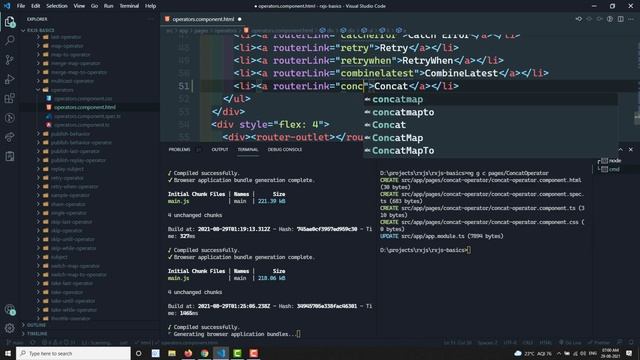Open the Edit menu
The width and height of the screenshot is (640, 360).
[36, 6]
